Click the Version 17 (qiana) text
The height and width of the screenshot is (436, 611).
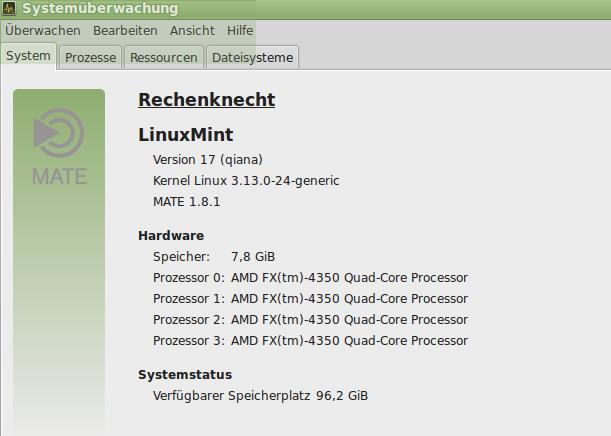208,160
